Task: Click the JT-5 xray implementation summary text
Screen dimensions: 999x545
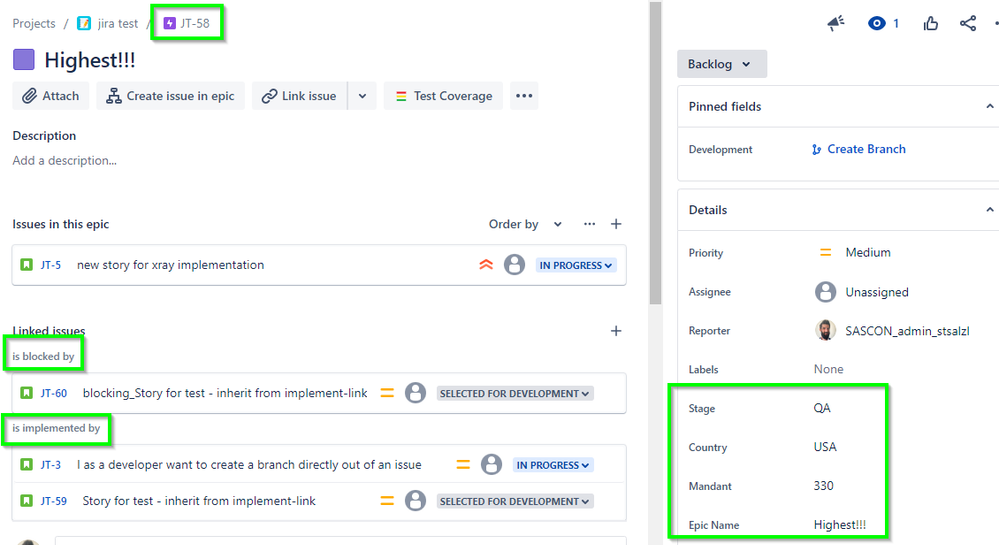Action: click(170, 265)
